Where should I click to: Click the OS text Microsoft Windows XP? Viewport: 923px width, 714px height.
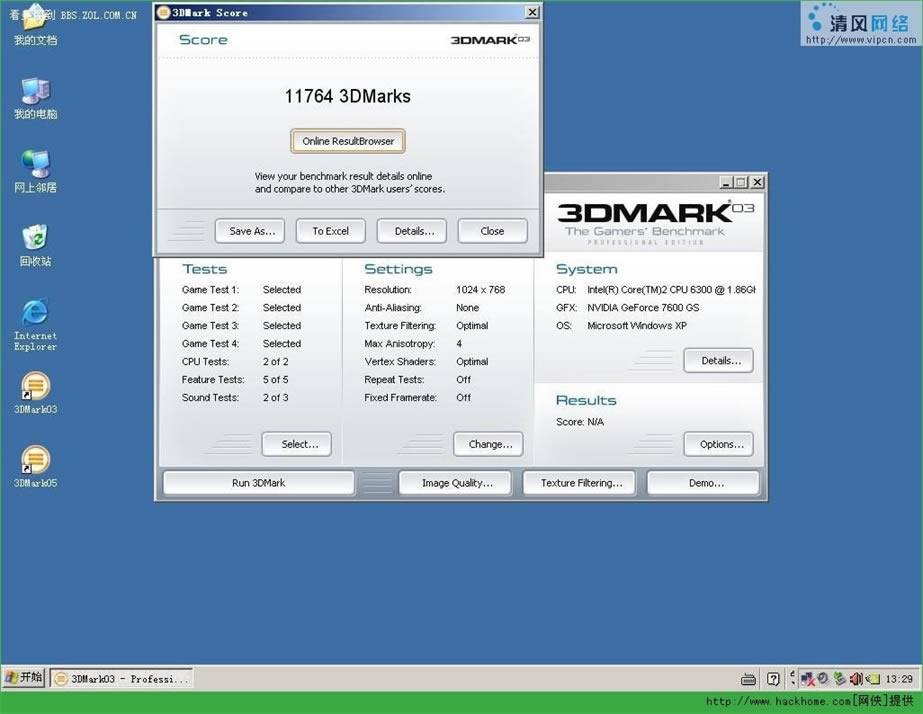pos(637,326)
